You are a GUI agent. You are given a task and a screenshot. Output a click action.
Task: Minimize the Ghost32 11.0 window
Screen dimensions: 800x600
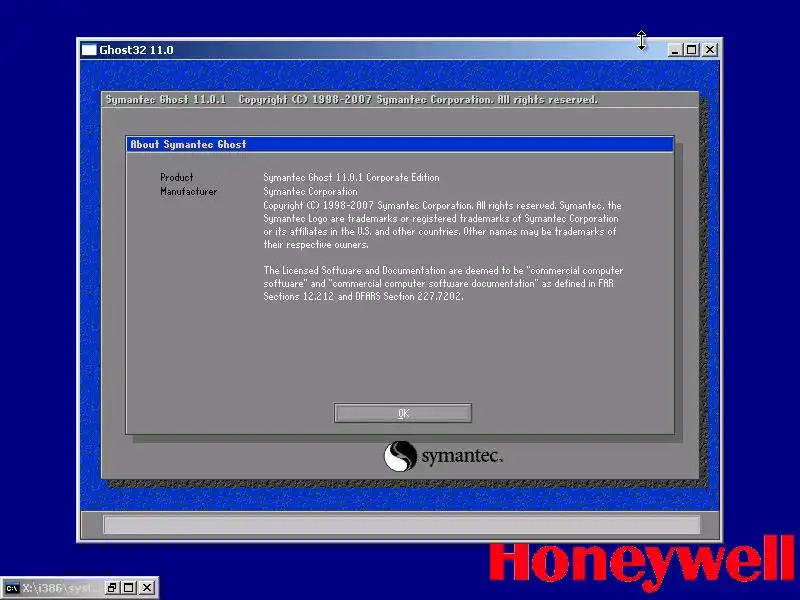(674, 50)
